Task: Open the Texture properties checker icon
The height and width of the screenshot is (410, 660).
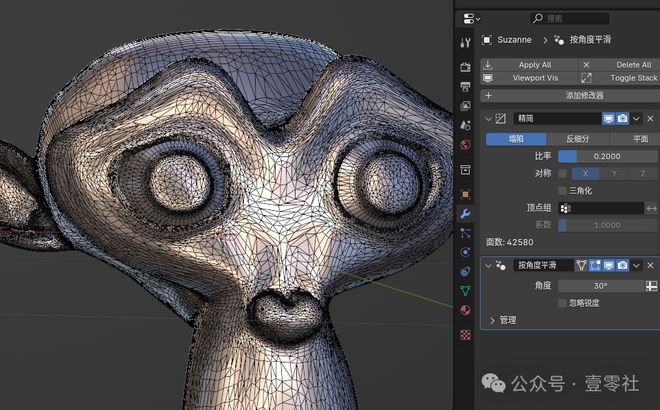Action: [465, 335]
